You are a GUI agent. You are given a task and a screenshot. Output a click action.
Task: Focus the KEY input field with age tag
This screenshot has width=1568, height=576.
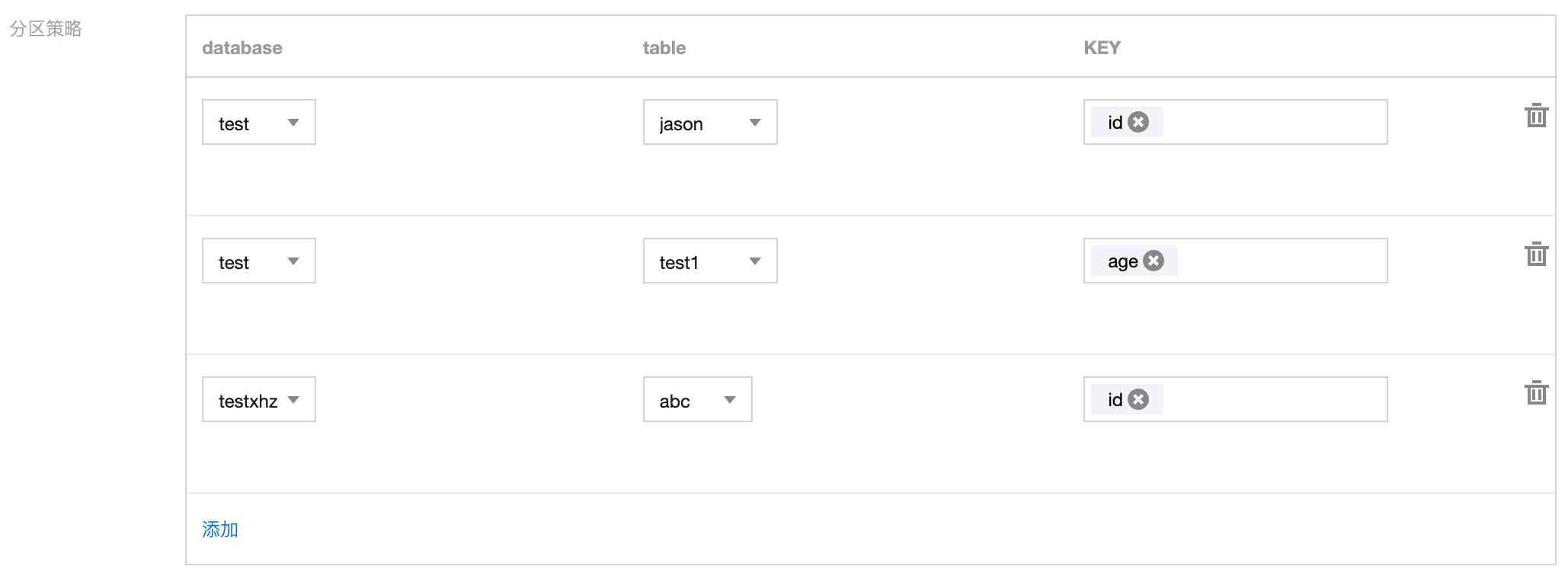(x=1236, y=261)
